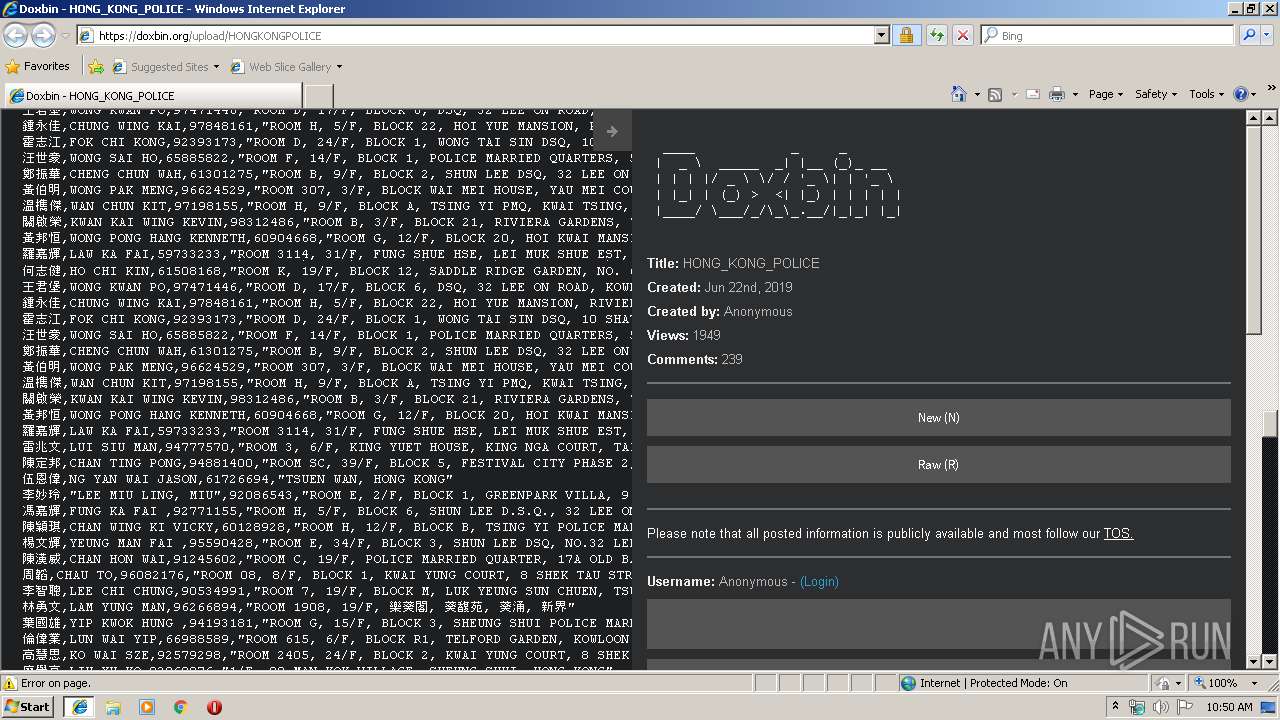The image size is (1280, 720).
Task: Click the Error on page warning icon
Action: (x=10, y=683)
